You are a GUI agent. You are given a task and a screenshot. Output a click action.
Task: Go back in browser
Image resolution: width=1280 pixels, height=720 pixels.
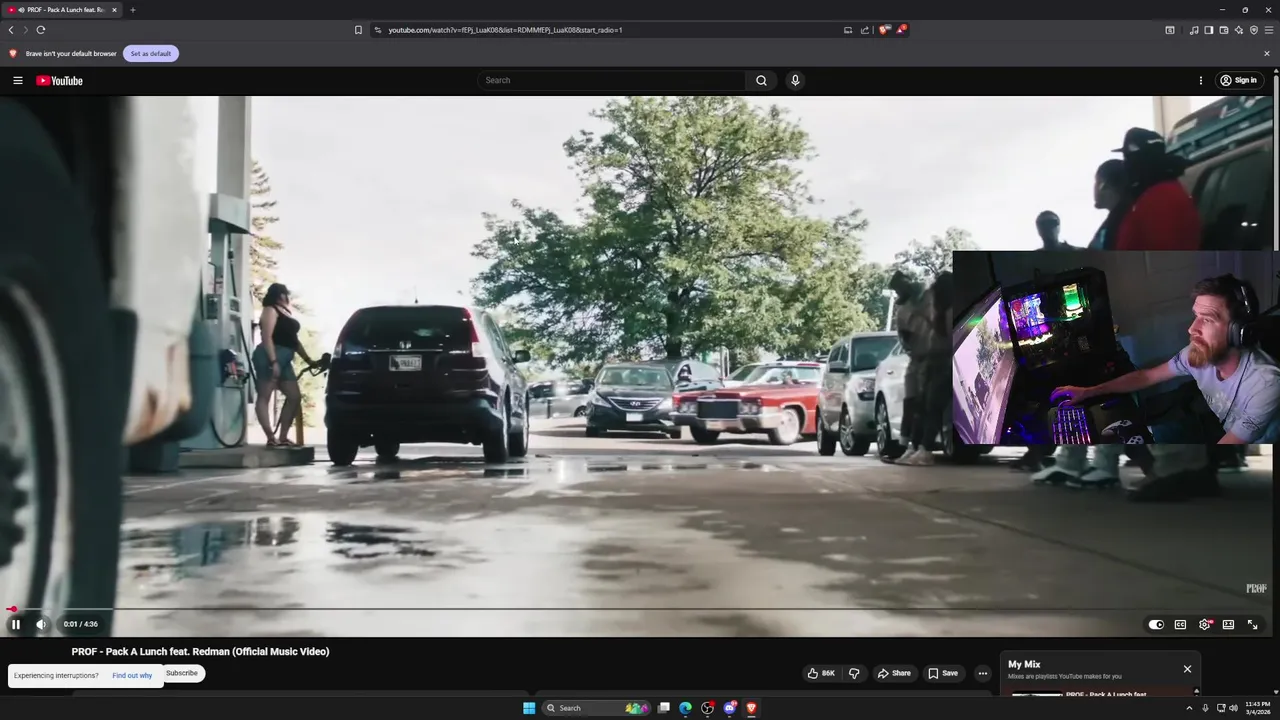click(x=11, y=30)
